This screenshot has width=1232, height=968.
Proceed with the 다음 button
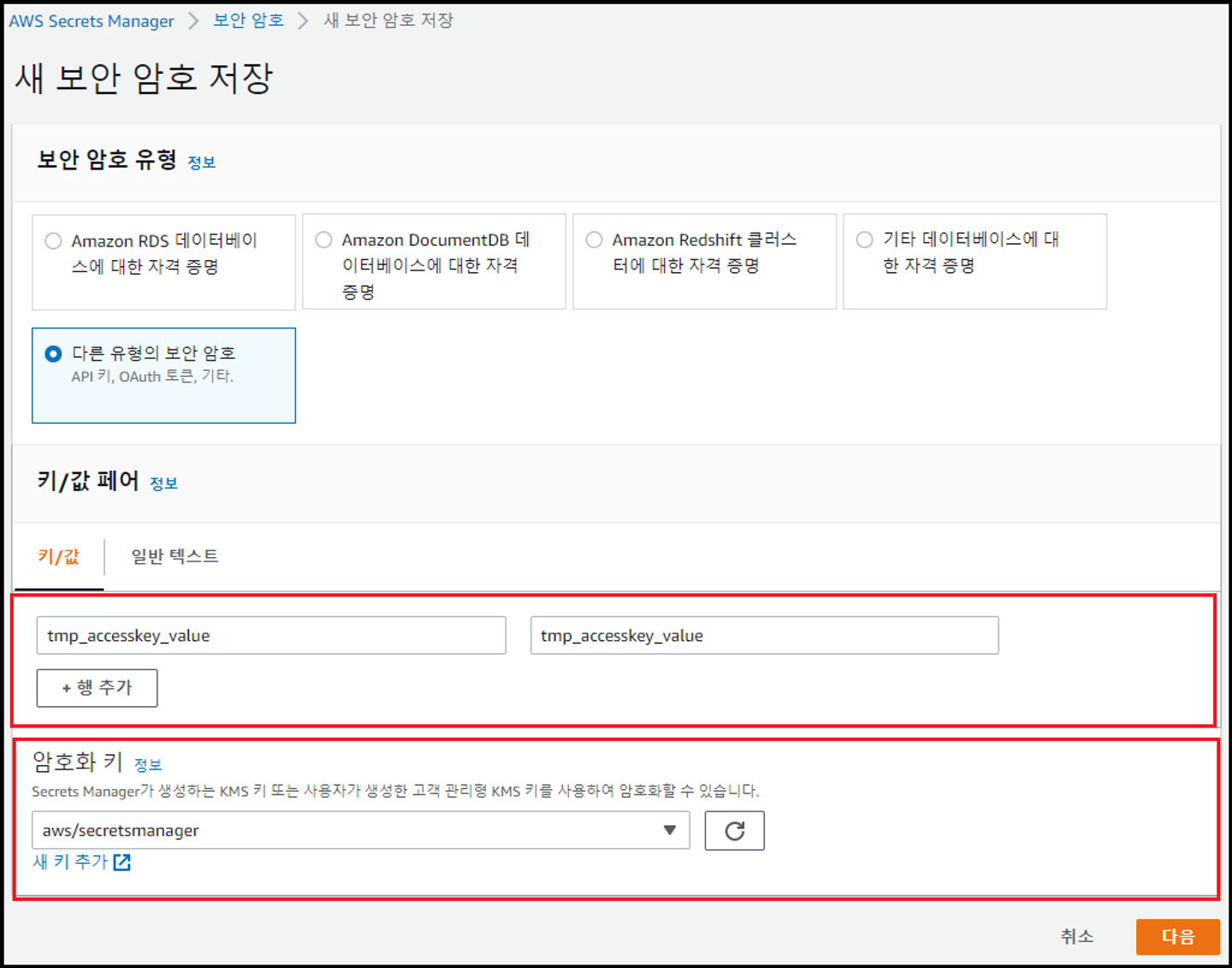(1177, 936)
